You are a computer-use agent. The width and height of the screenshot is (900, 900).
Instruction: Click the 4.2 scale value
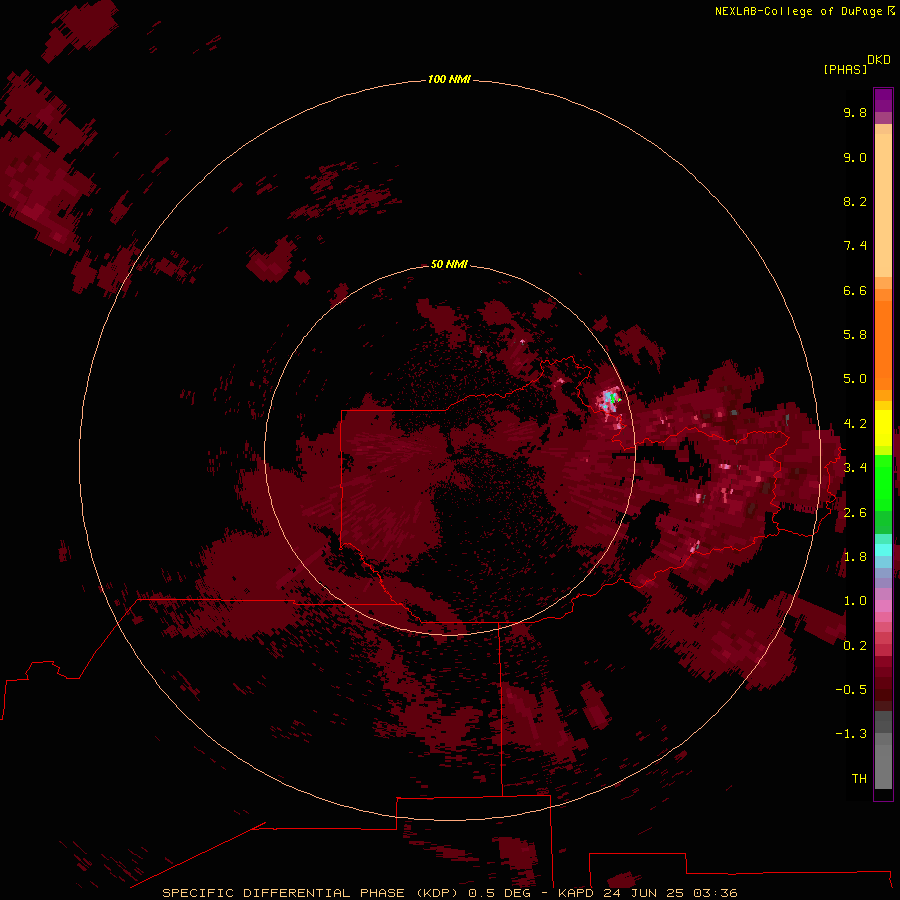click(855, 424)
